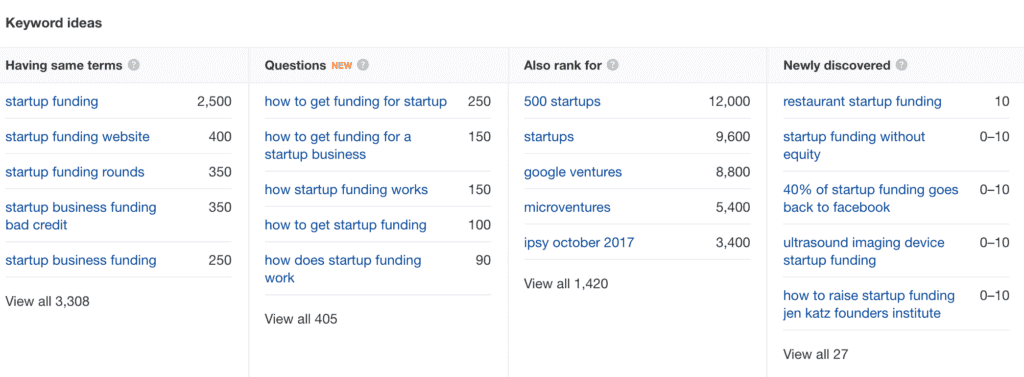Select ultrasound imaging device startup funding
Viewport: 1024px width, 377px height.
click(863, 252)
